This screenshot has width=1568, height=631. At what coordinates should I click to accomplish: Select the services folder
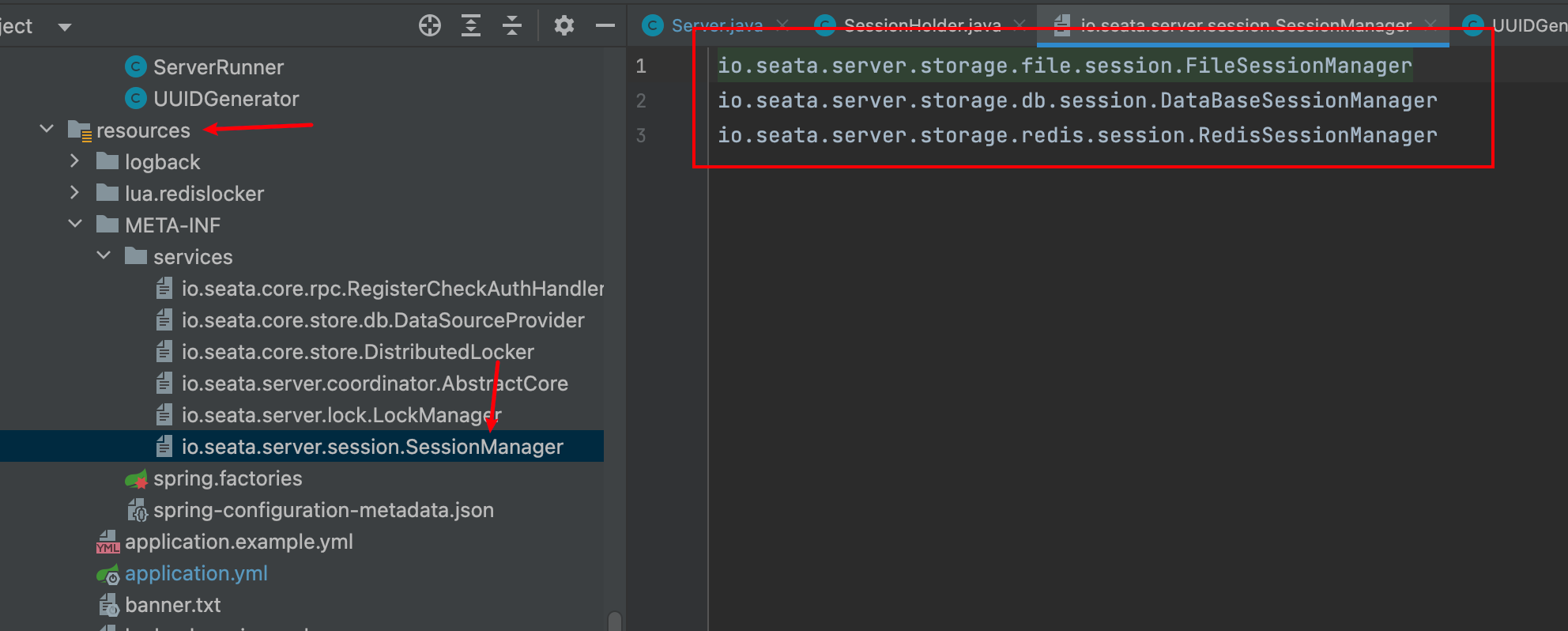pyautogui.click(x=193, y=257)
